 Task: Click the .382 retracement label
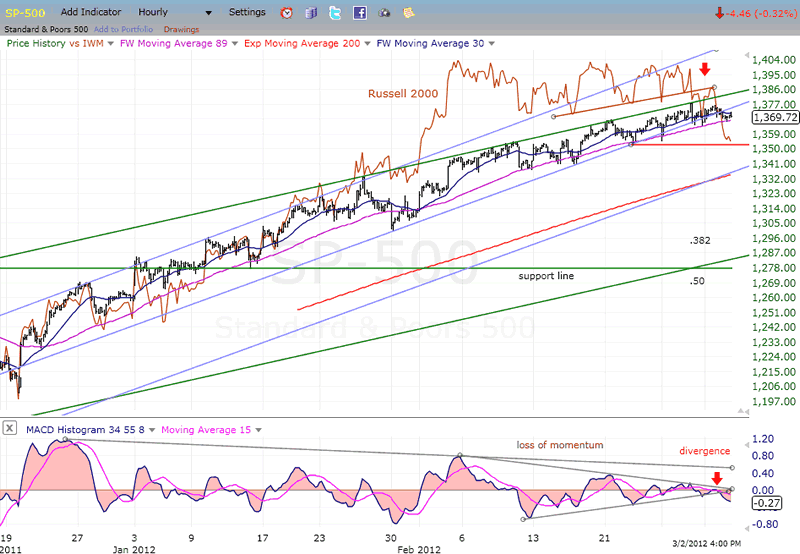[700, 241]
